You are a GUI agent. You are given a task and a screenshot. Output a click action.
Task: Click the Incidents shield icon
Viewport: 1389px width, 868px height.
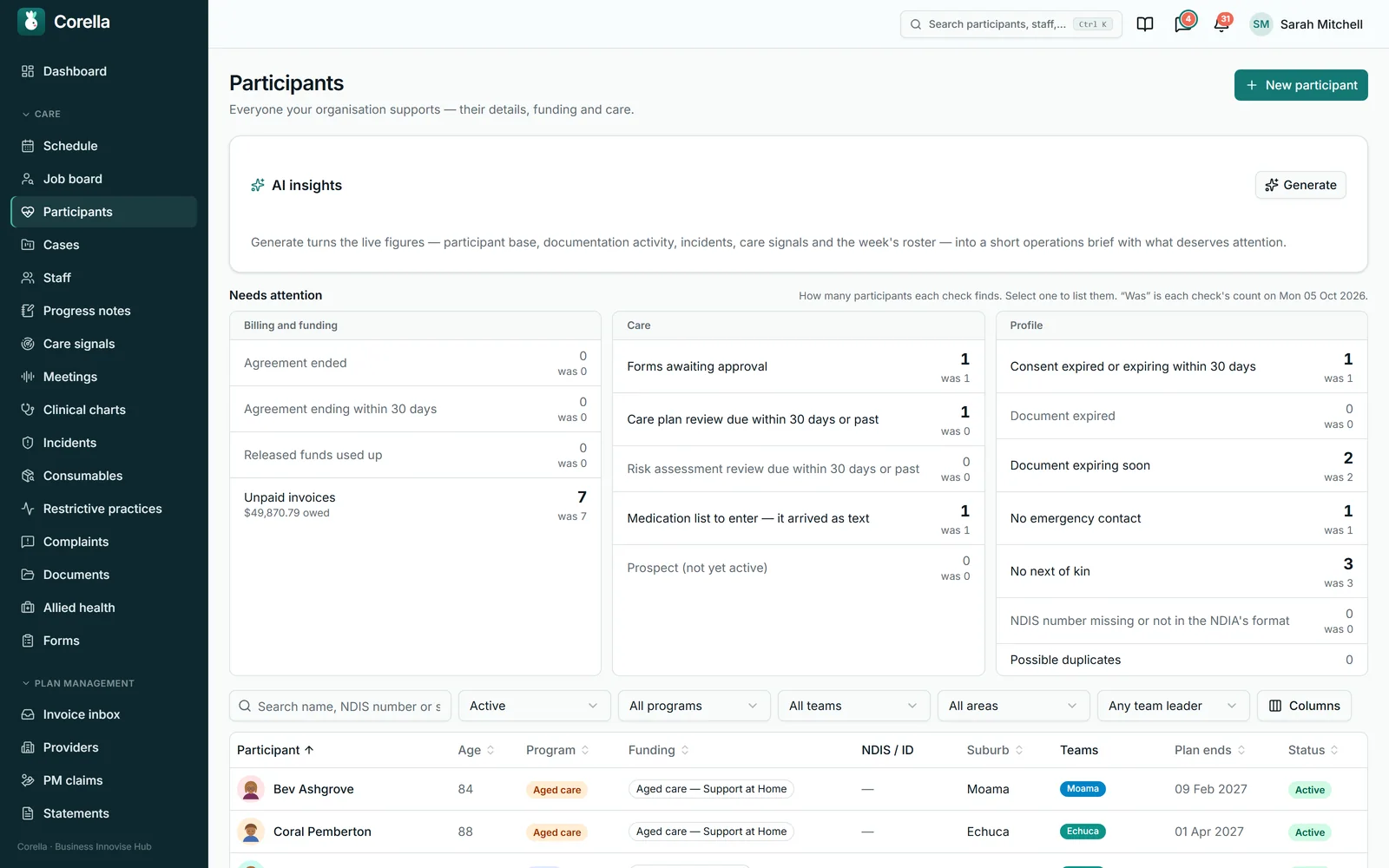28,443
